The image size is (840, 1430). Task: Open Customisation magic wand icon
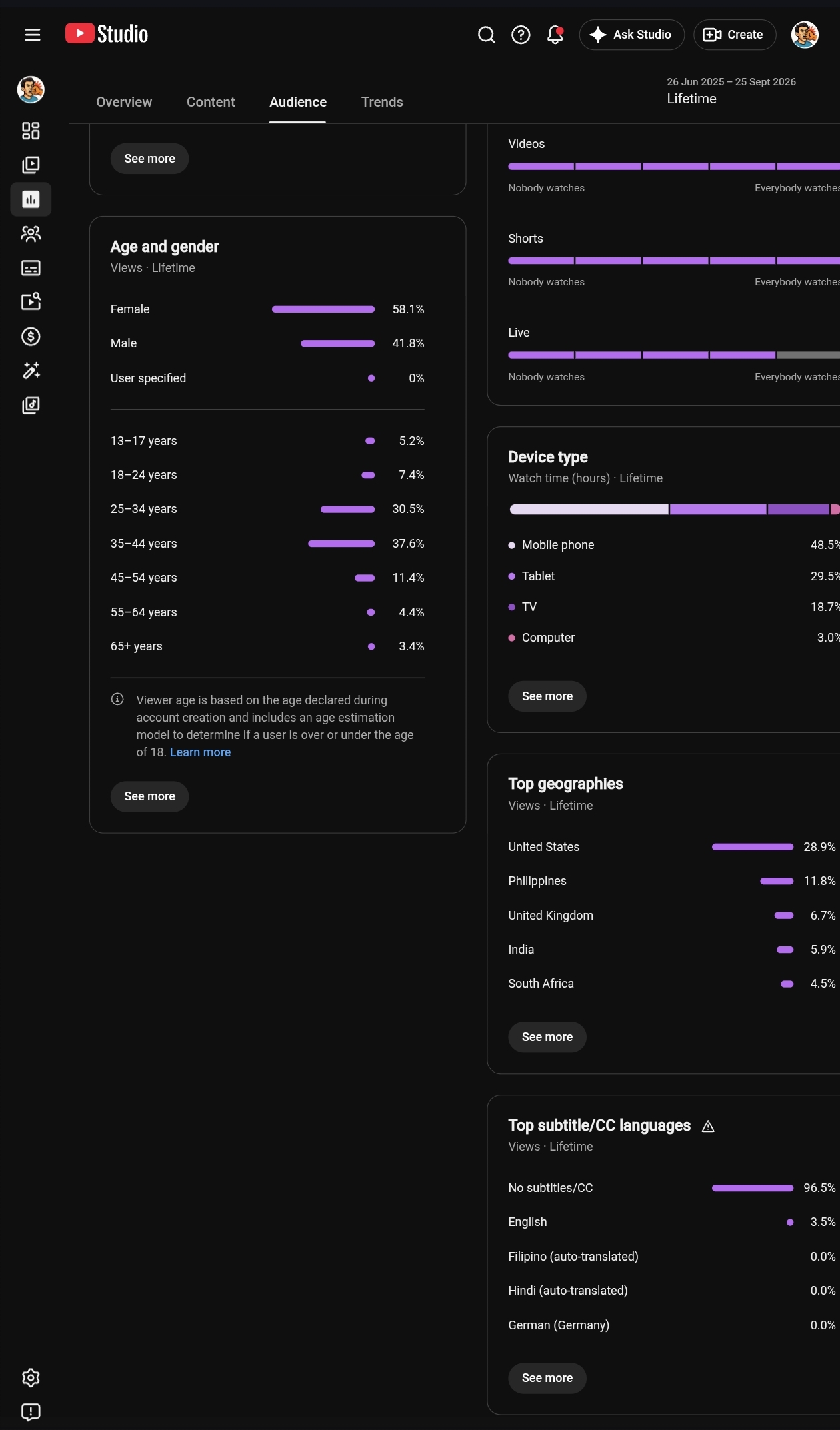pyautogui.click(x=31, y=371)
